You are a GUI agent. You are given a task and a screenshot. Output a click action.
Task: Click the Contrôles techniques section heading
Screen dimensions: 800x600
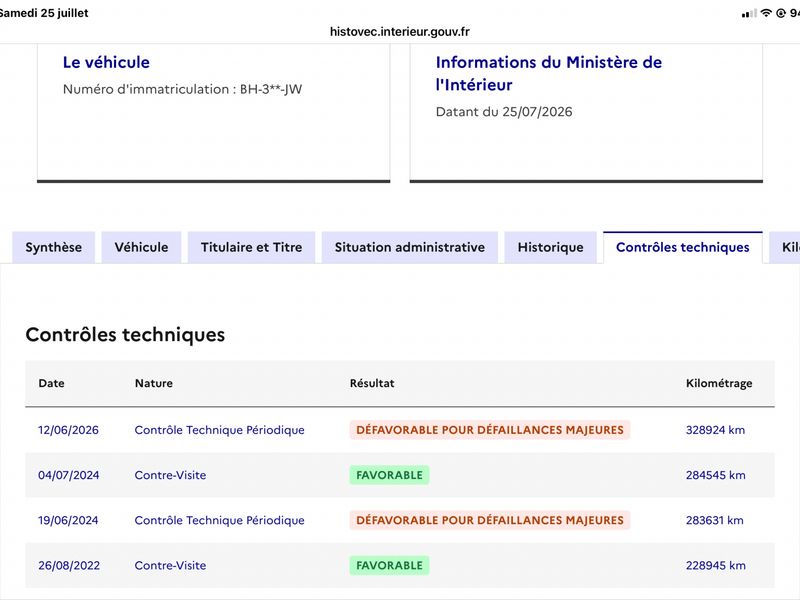(x=125, y=335)
